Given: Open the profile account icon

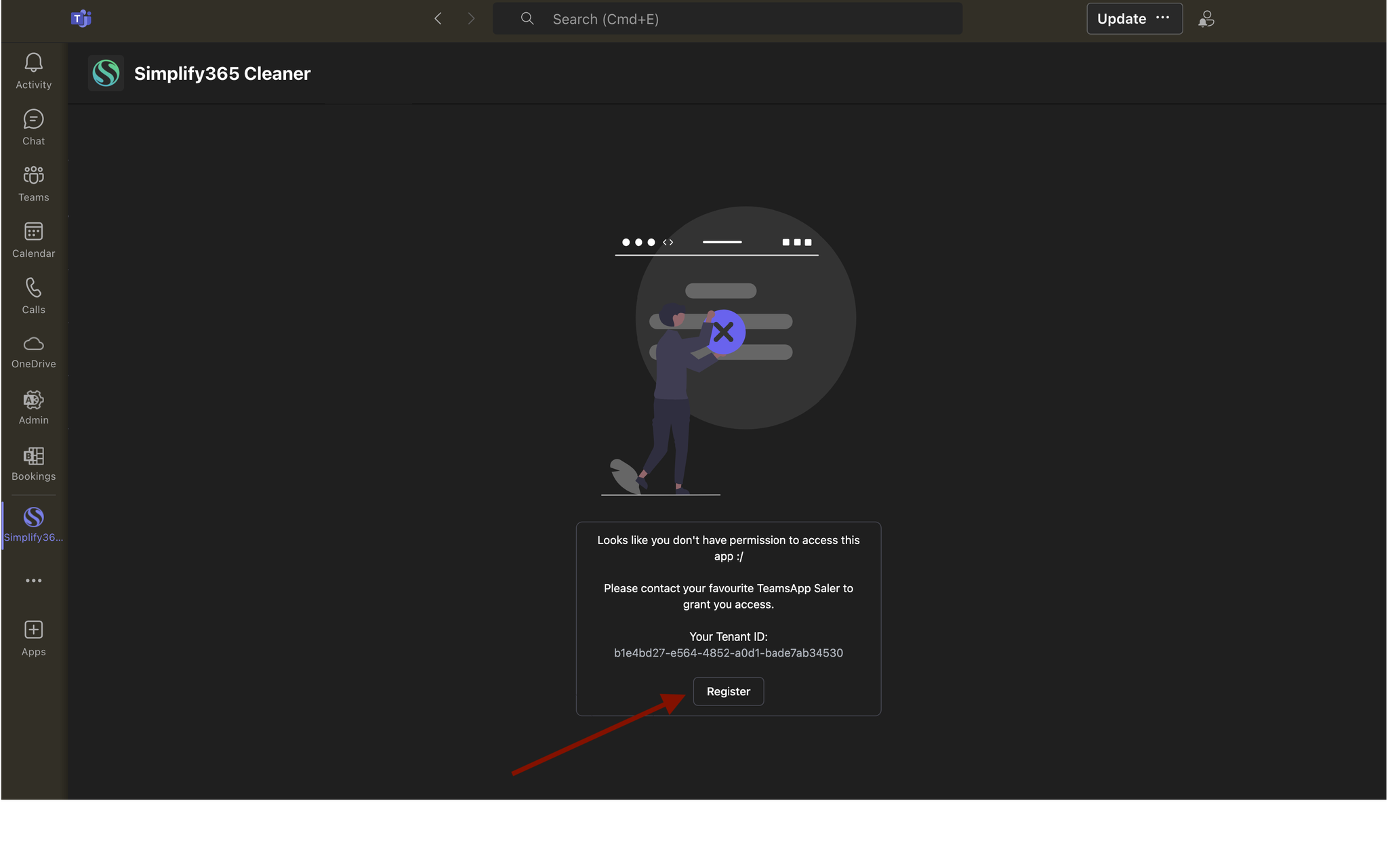Looking at the screenshot, I should (1206, 18).
